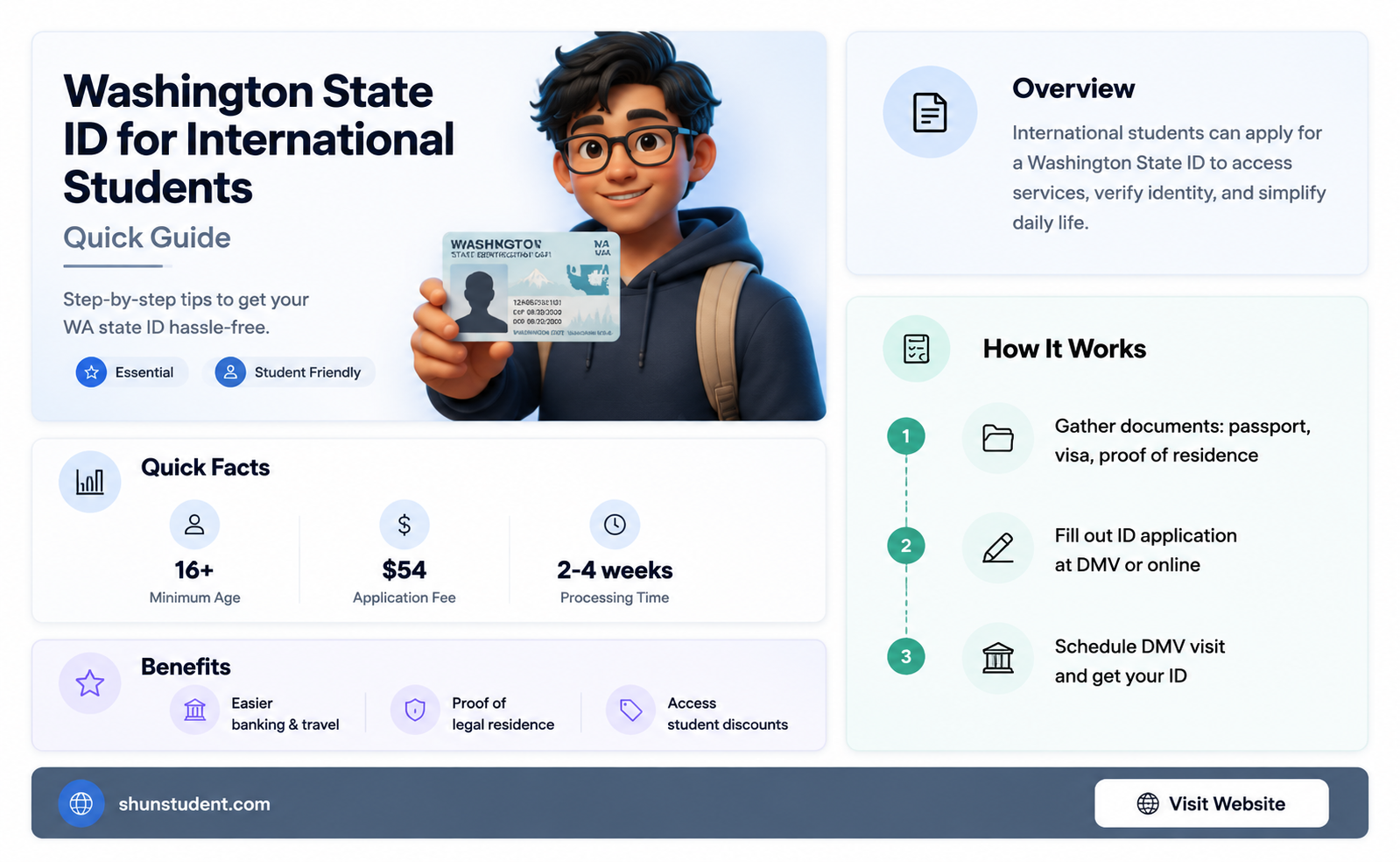Click the tag icon for Access student discounts
Image resolution: width=1400 pixels, height=862 pixels.
[630, 710]
